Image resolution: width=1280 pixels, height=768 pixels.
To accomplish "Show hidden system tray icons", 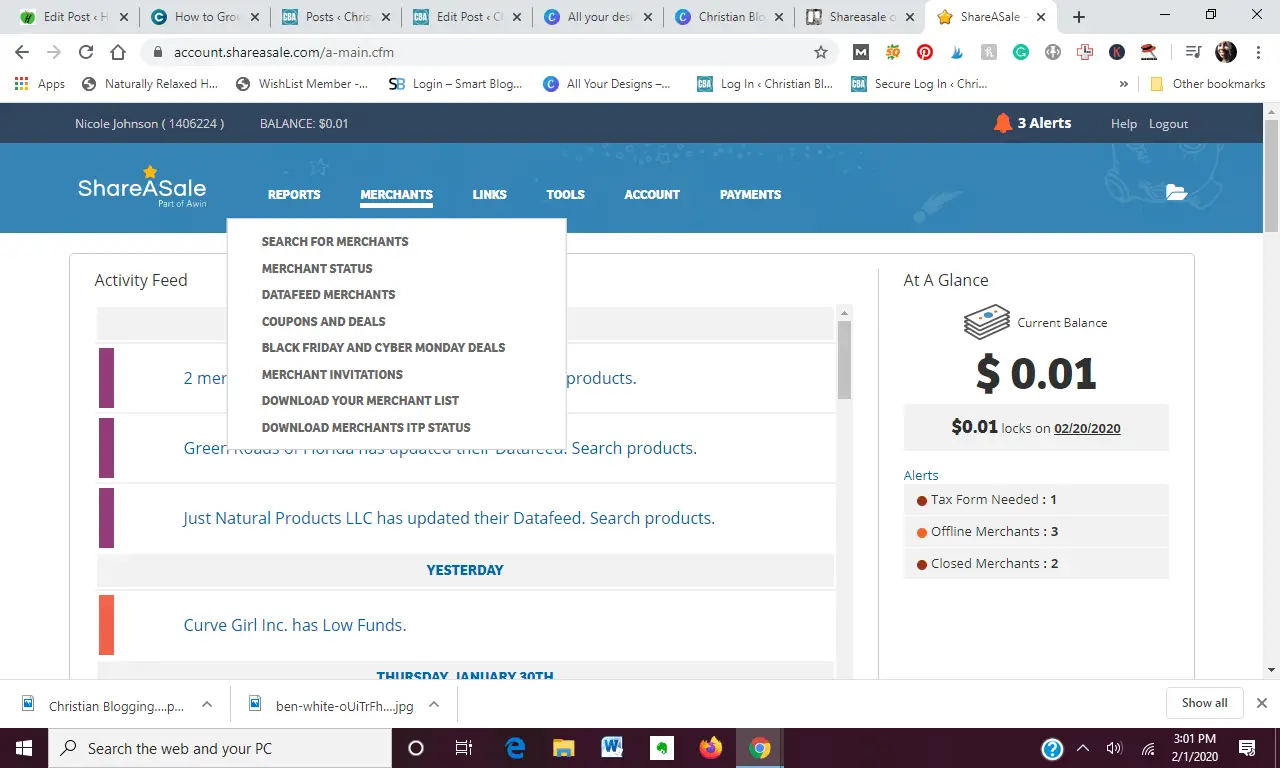I will point(1083,748).
